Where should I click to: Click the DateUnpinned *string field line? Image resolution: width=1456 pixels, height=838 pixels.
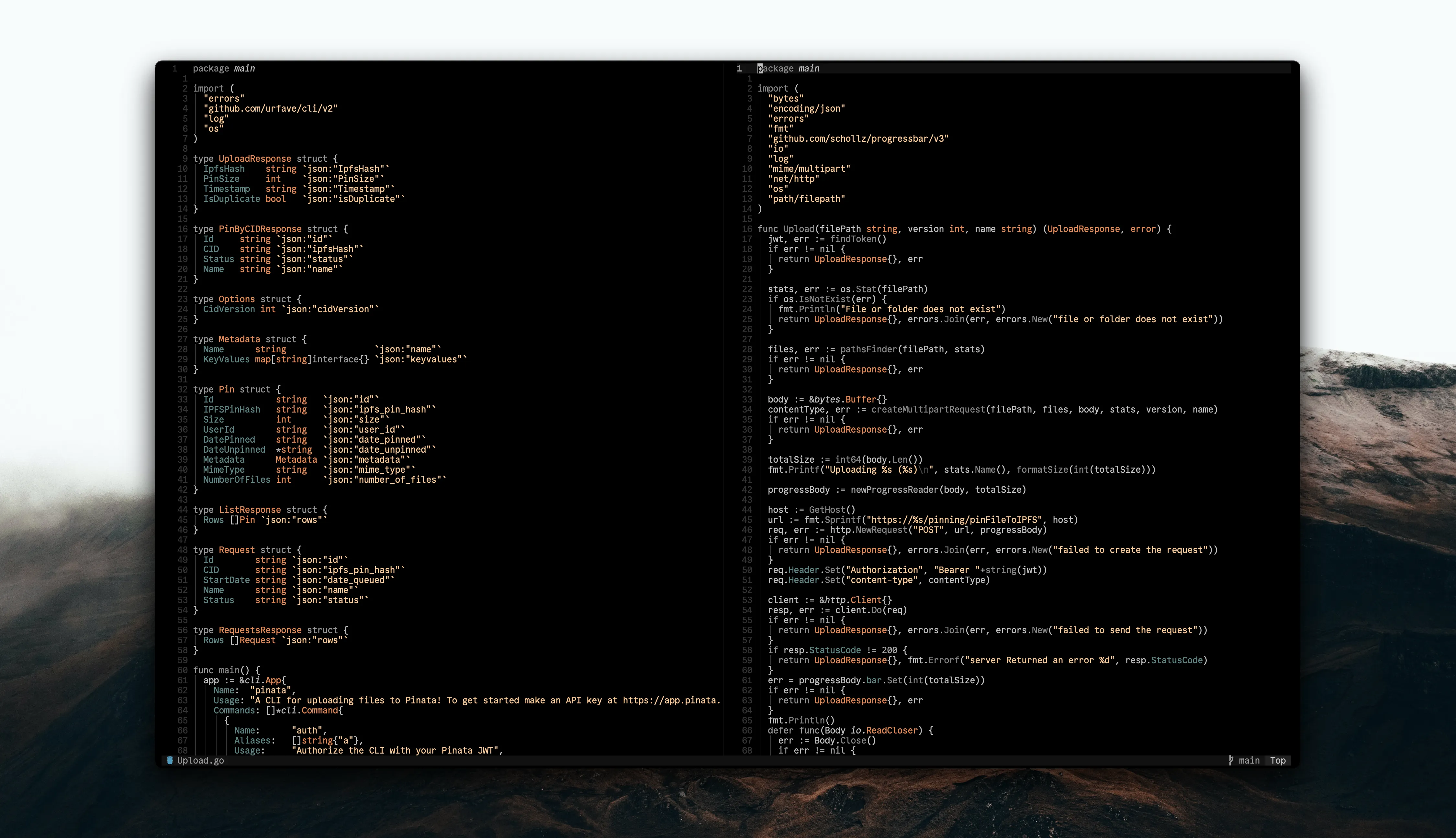319,449
